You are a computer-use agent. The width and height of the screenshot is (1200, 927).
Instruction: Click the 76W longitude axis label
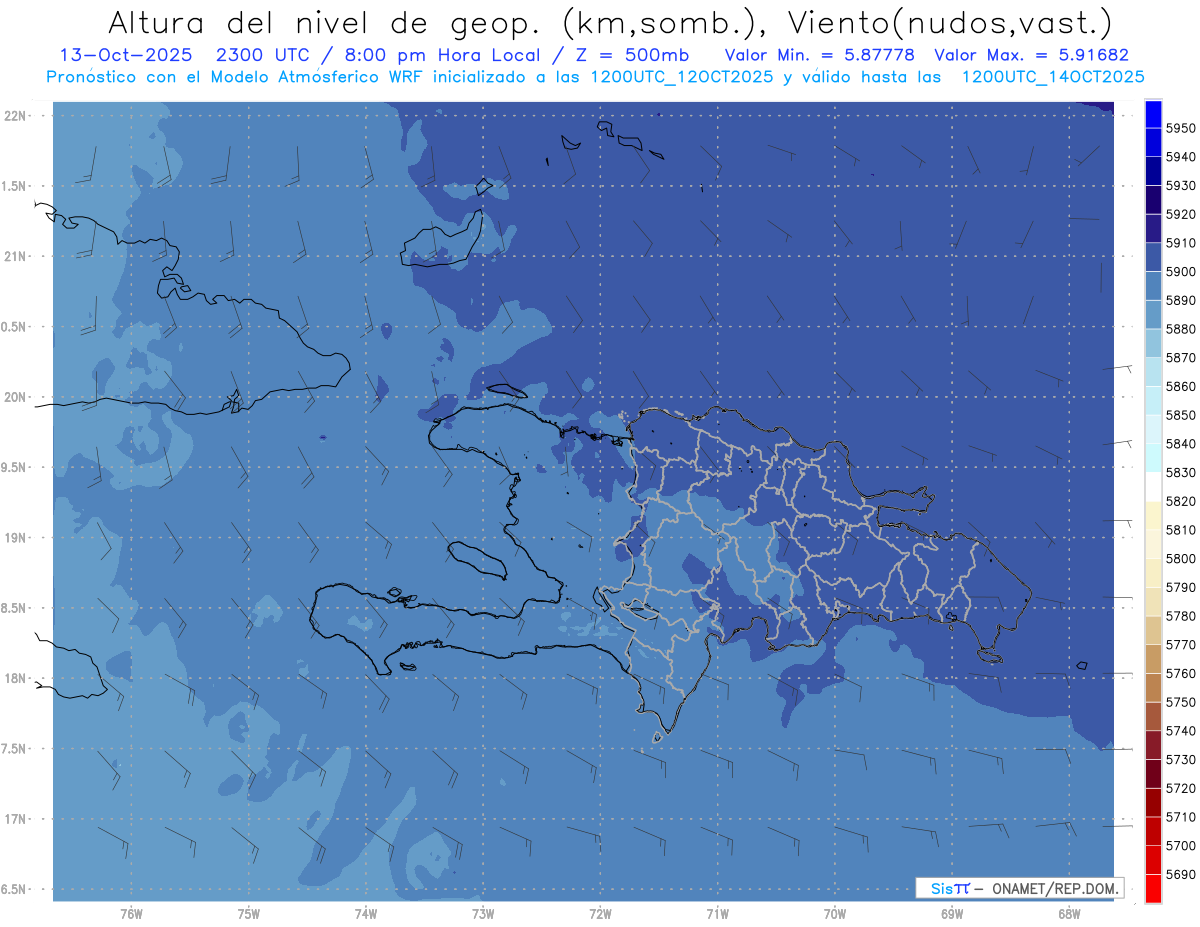point(131,913)
